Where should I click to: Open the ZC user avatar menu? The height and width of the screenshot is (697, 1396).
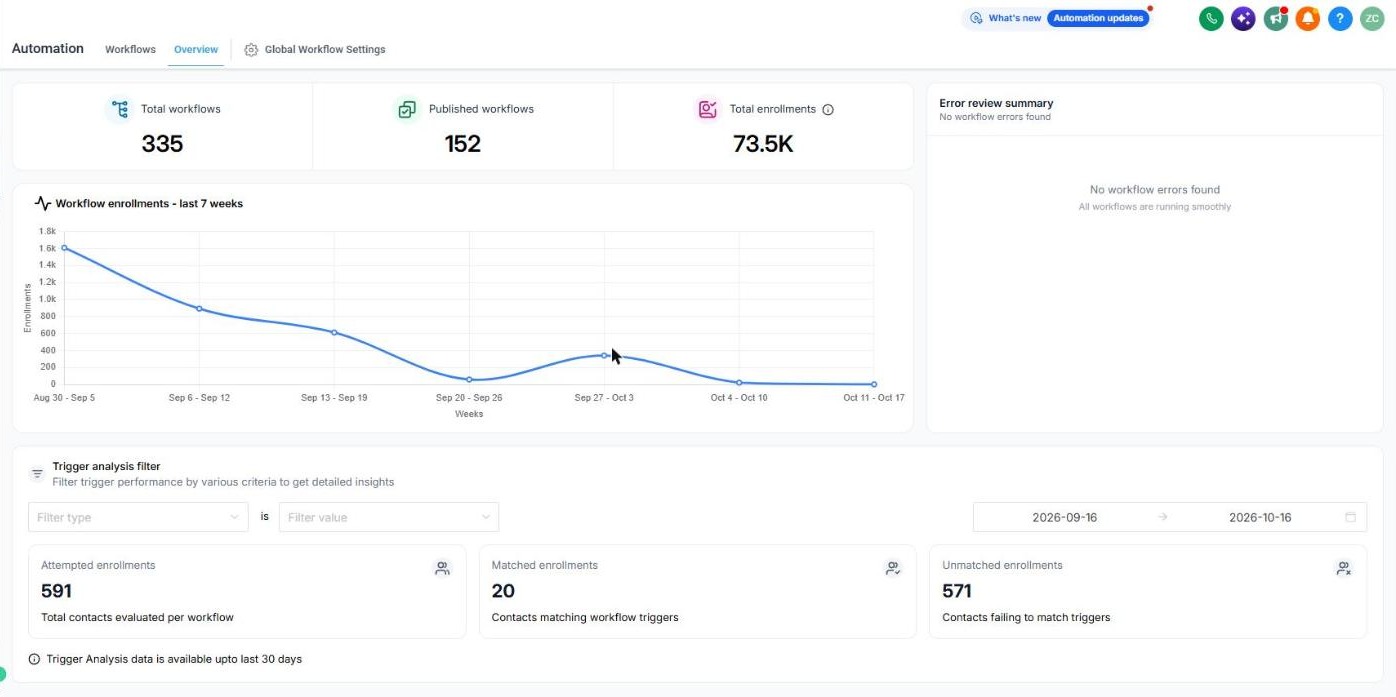point(1372,18)
